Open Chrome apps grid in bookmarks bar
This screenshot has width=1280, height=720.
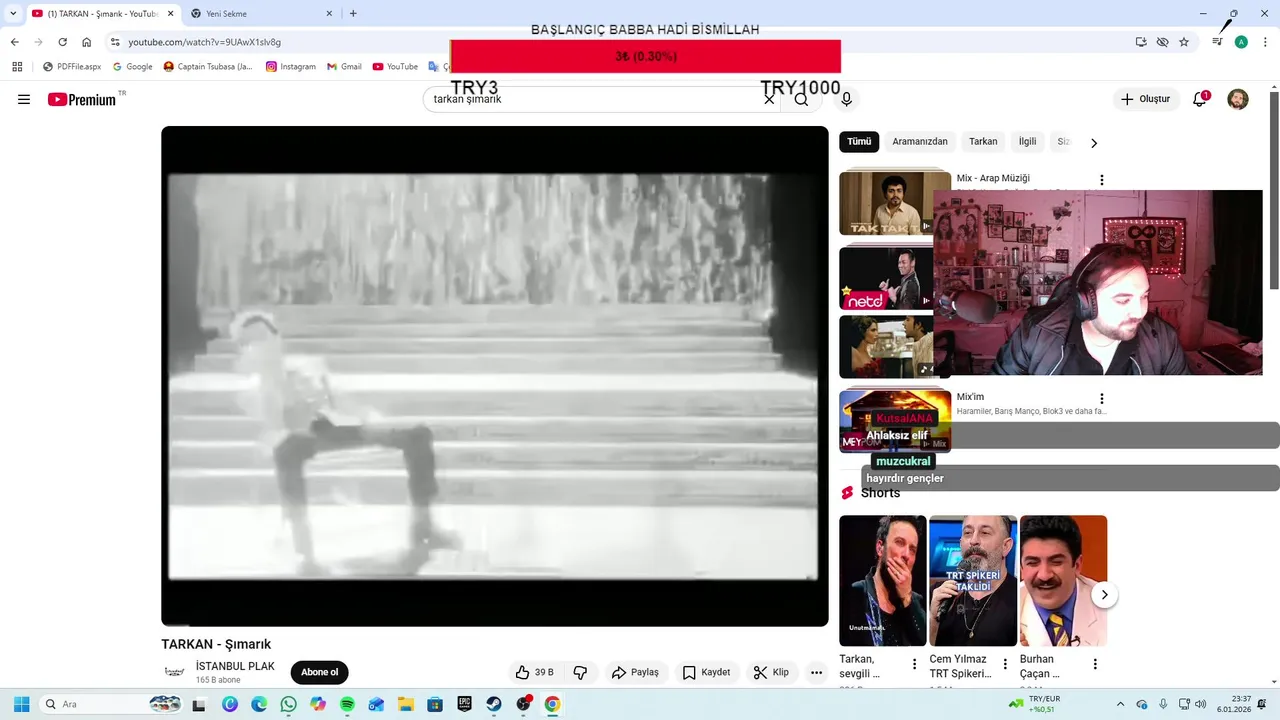17,66
